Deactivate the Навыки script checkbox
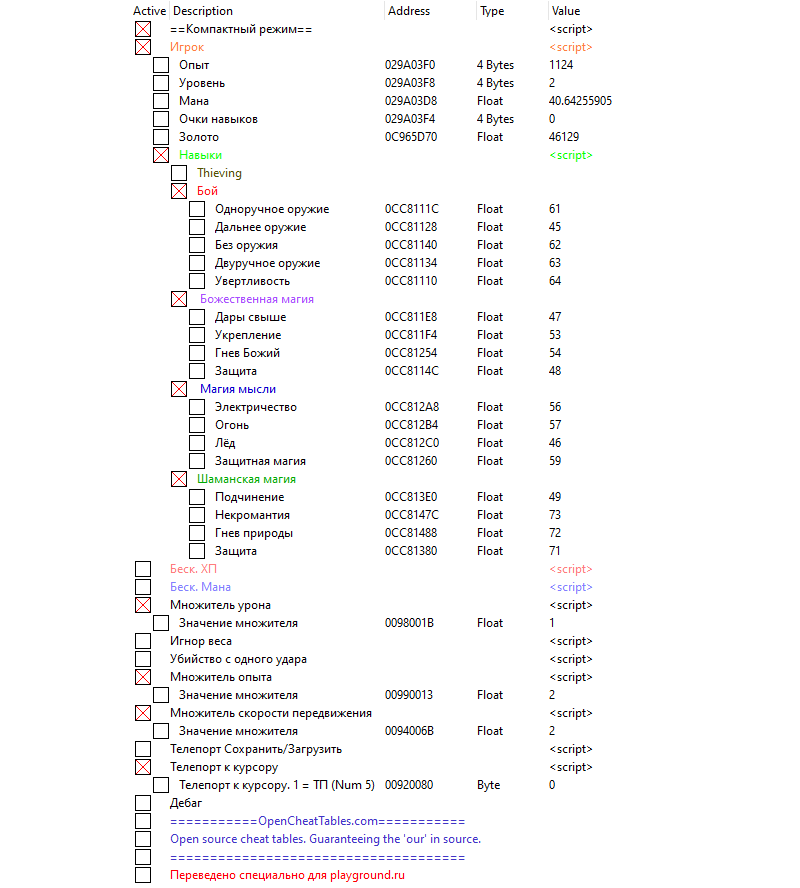The width and height of the screenshot is (800, 888). pyautogui.click(x=161, y=155)
